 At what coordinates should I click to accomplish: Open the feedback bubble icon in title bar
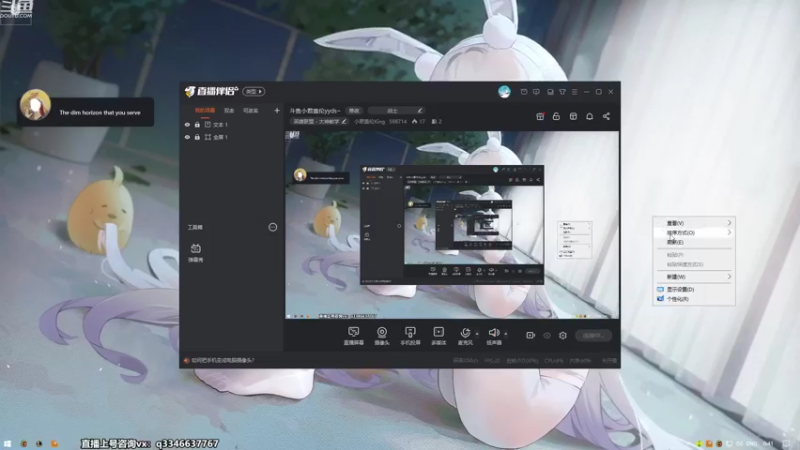536,92
